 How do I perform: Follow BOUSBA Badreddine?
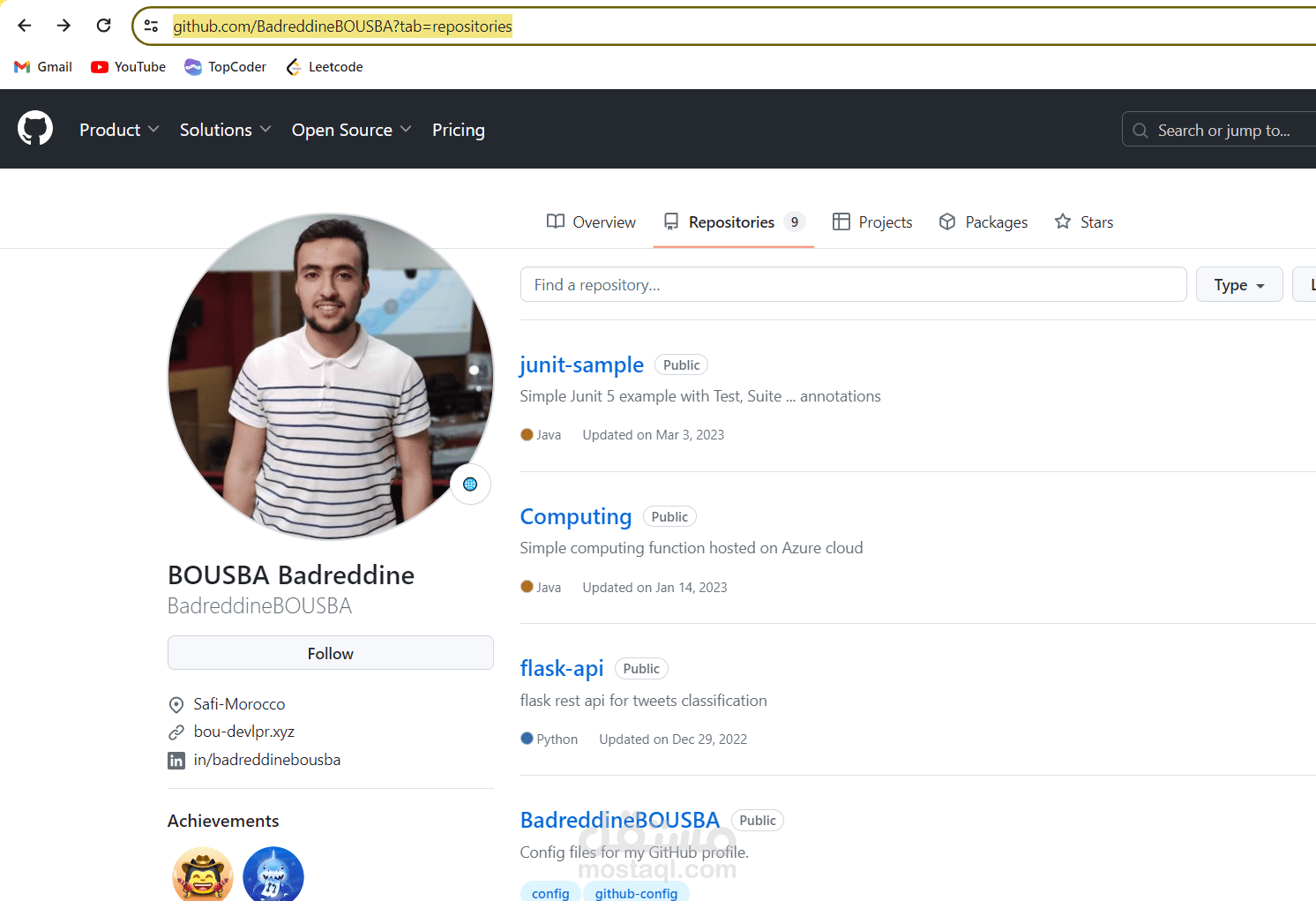click(331, 653)
